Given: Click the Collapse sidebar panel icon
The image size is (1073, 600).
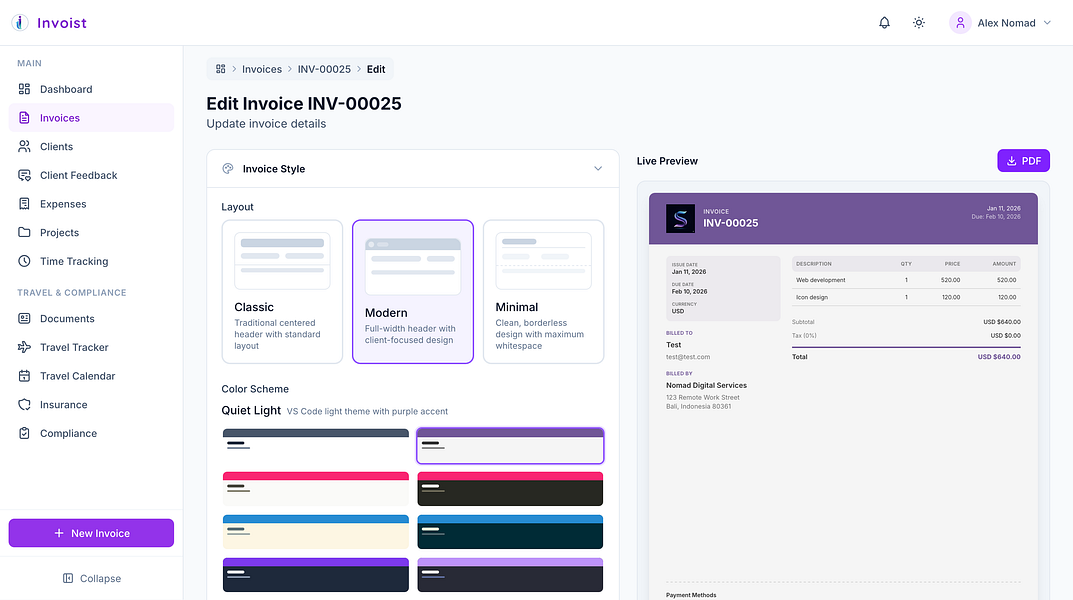Looking at the screenshot, I should pos(68,579).
